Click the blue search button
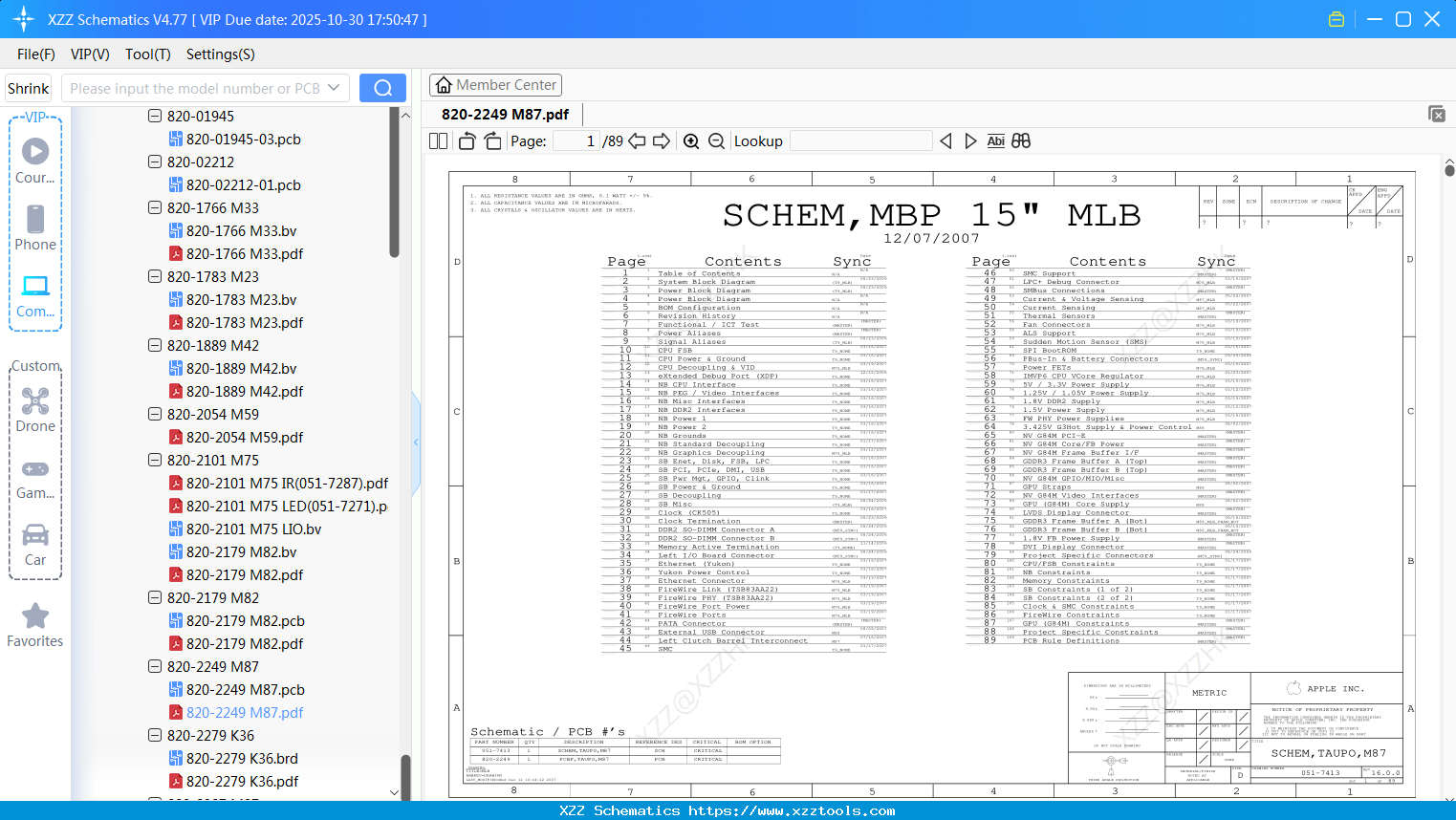 (x=382, y=88)
